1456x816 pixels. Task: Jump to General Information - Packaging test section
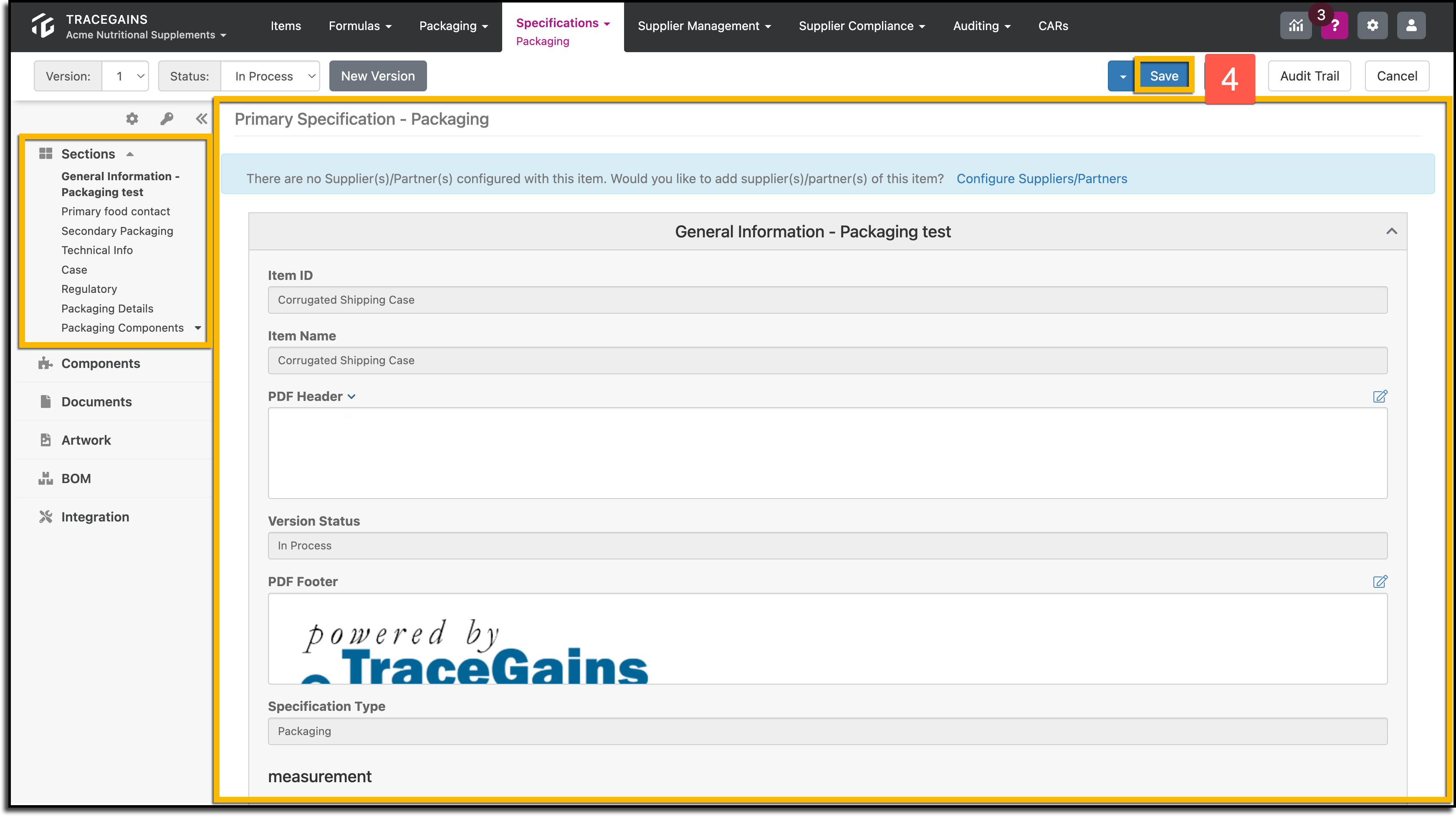coord(120,184)
